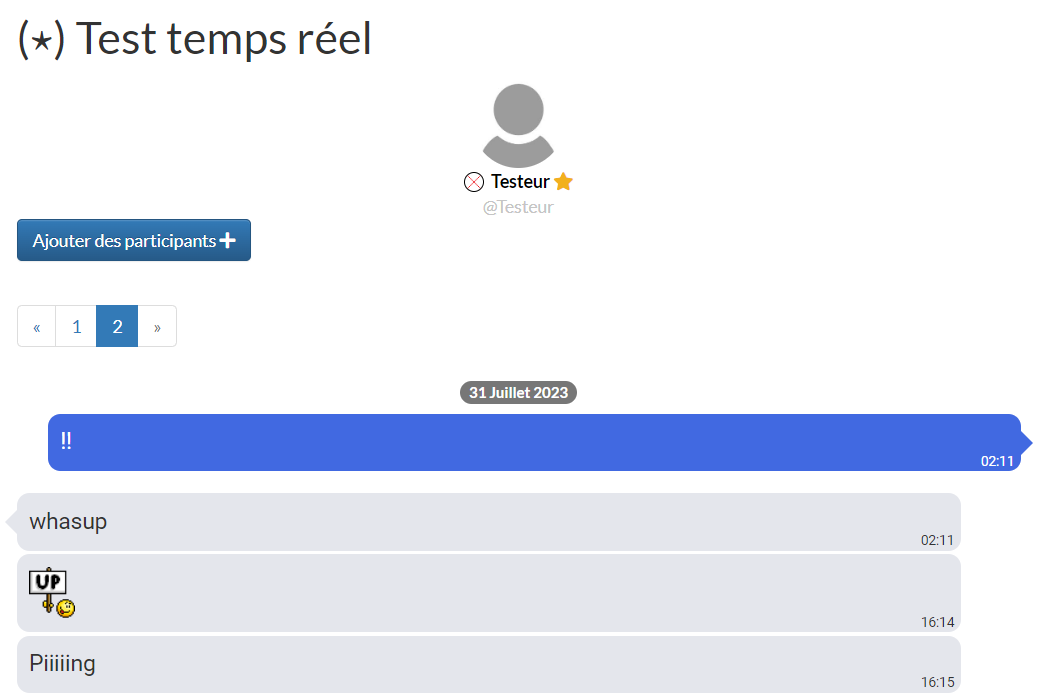
Task: Go to previous page with « arrow
Action: pos(36,326)
